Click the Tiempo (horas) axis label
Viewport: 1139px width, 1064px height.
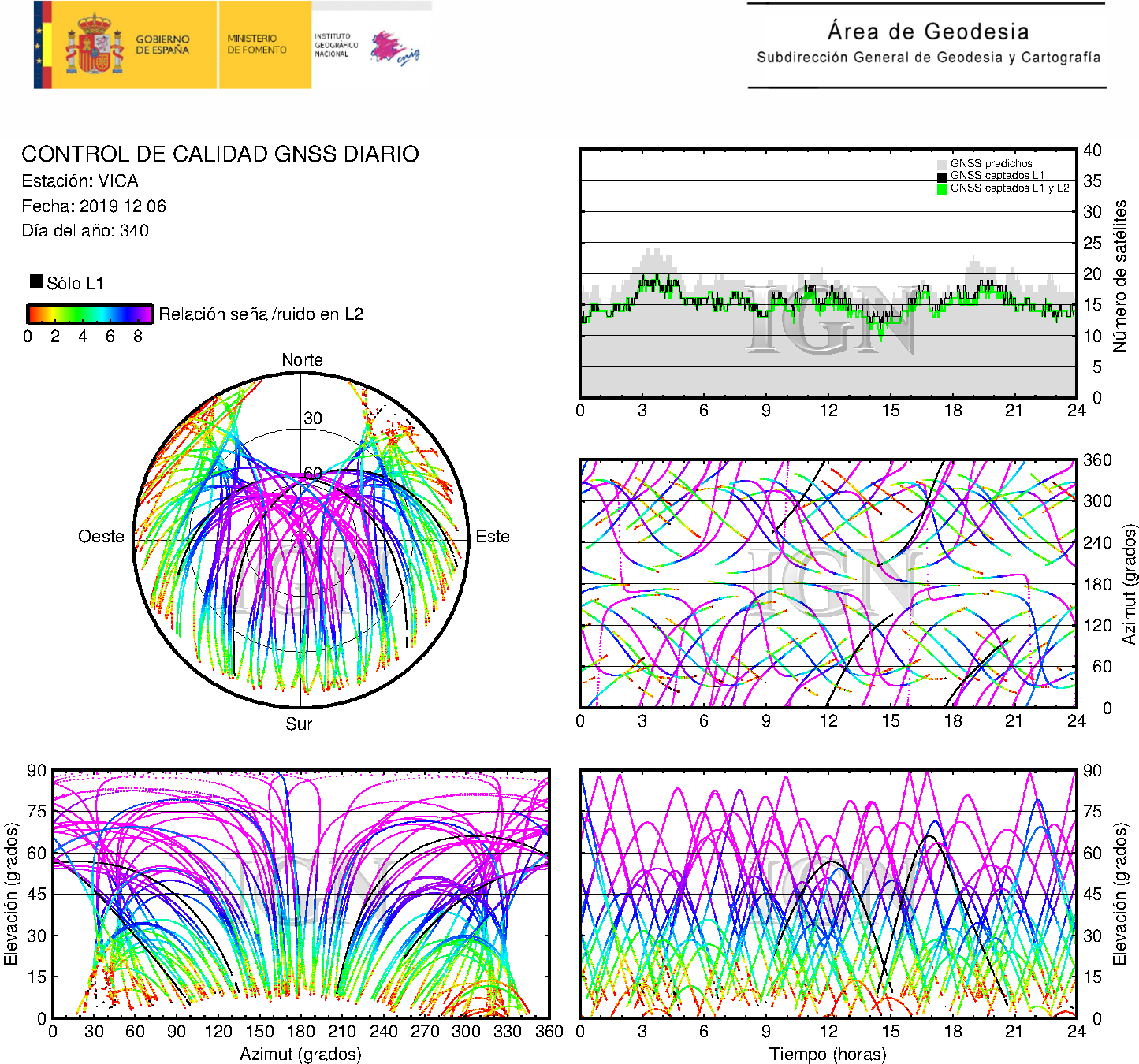coord(828,1054)
